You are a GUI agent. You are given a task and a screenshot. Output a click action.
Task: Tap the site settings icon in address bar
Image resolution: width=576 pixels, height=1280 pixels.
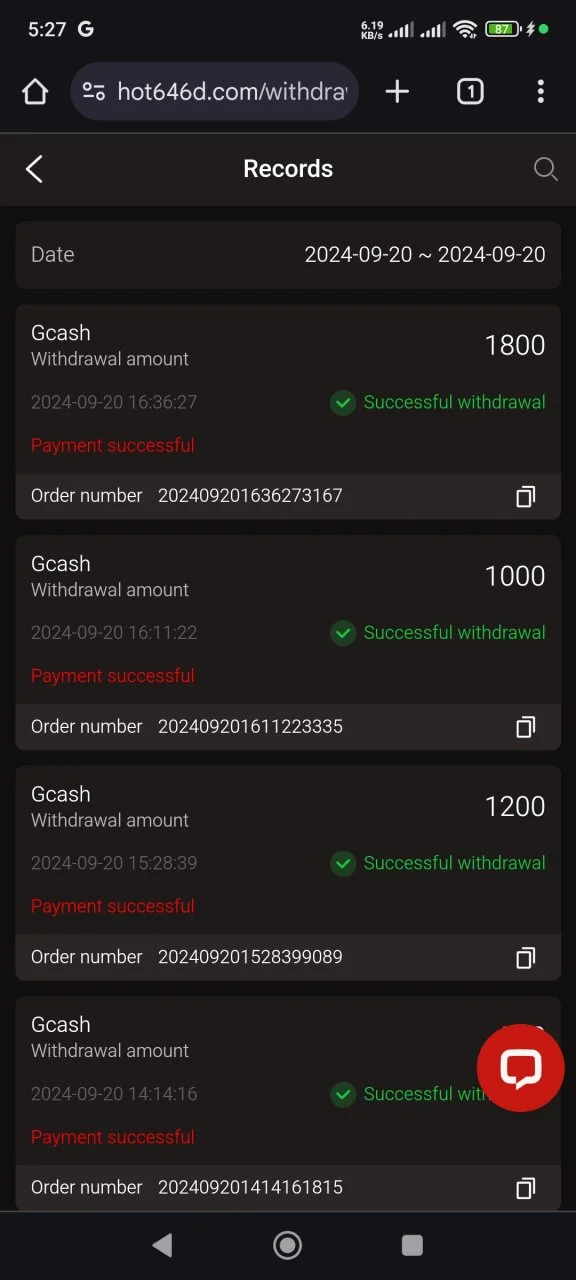pyautogui.click(x=94, y=92)
